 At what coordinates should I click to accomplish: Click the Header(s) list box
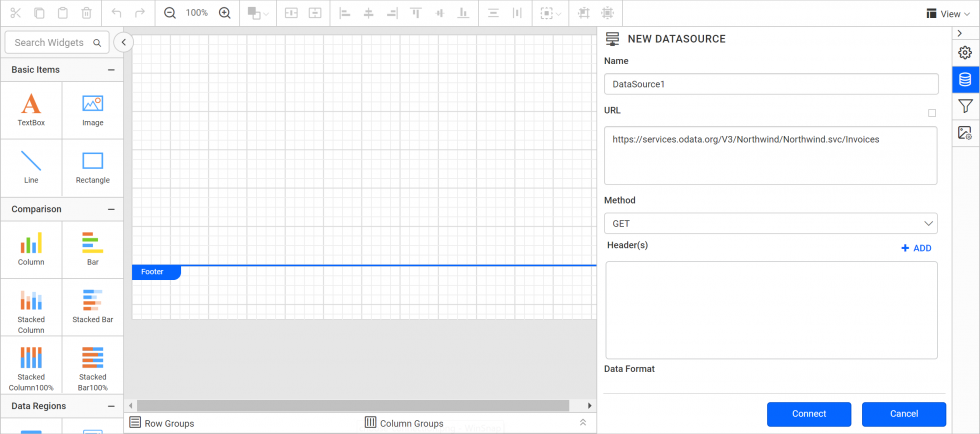(x=771, y=310)
